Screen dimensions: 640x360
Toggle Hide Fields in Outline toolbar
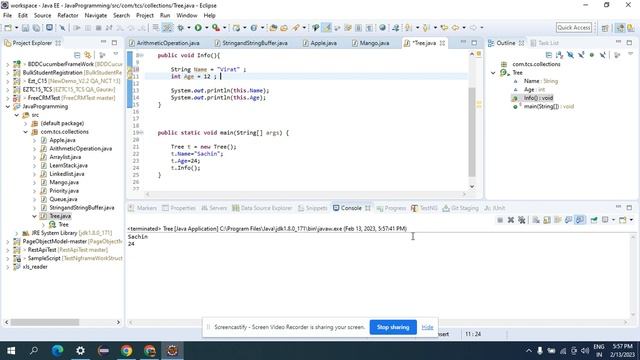coord(571,55)
